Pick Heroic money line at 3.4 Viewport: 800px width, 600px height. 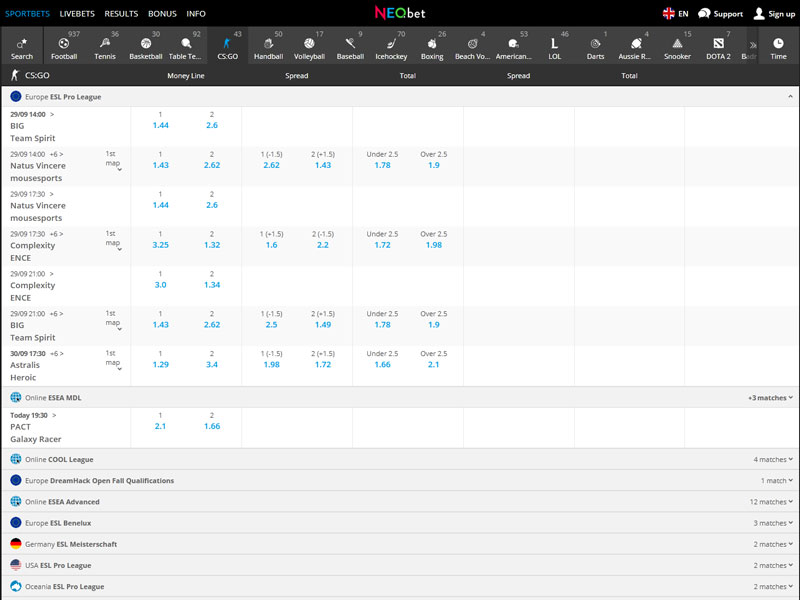(212, 365)
